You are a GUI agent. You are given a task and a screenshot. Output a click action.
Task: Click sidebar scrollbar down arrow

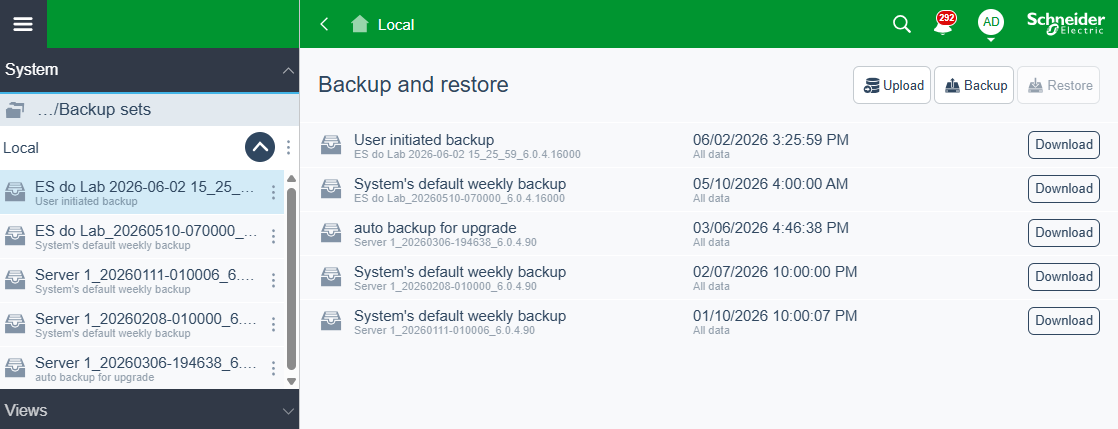pyautogui.click(x=291, y=381)
